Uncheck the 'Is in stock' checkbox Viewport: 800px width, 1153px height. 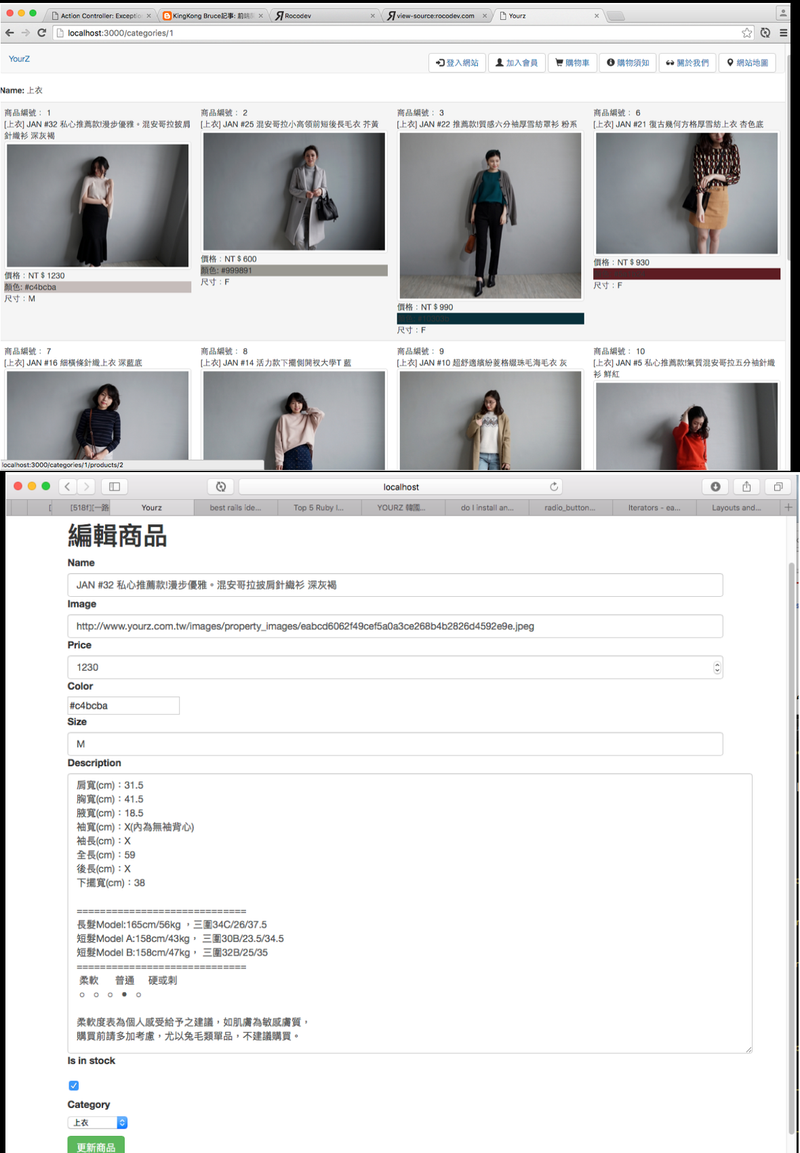(73, 1085)
